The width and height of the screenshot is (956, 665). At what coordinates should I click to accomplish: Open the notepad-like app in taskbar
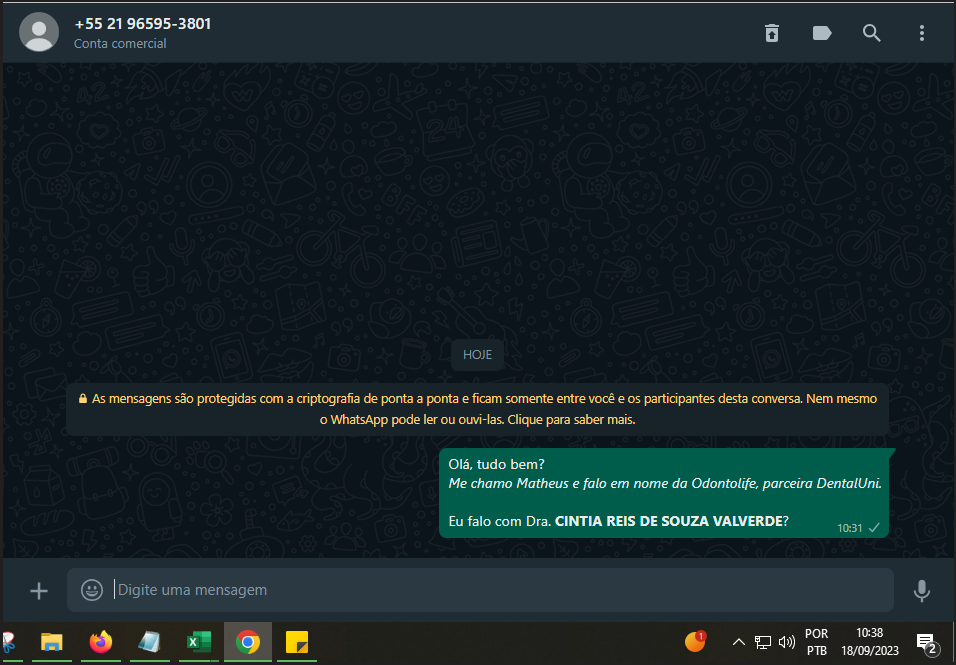click(x=149, y=642)
